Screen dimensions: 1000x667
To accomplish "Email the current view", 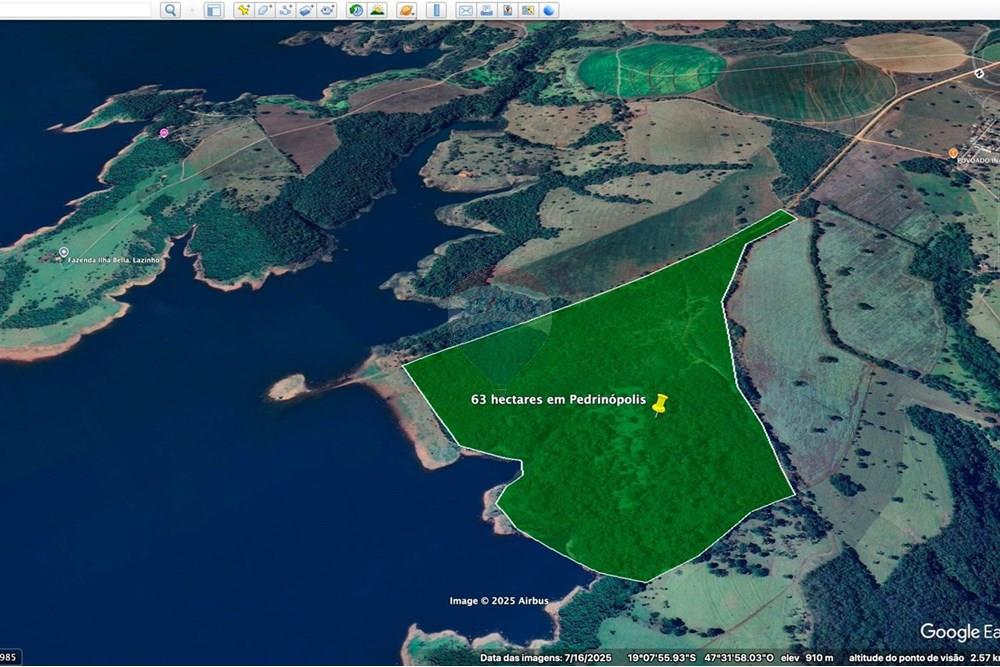I will [465, 10].
